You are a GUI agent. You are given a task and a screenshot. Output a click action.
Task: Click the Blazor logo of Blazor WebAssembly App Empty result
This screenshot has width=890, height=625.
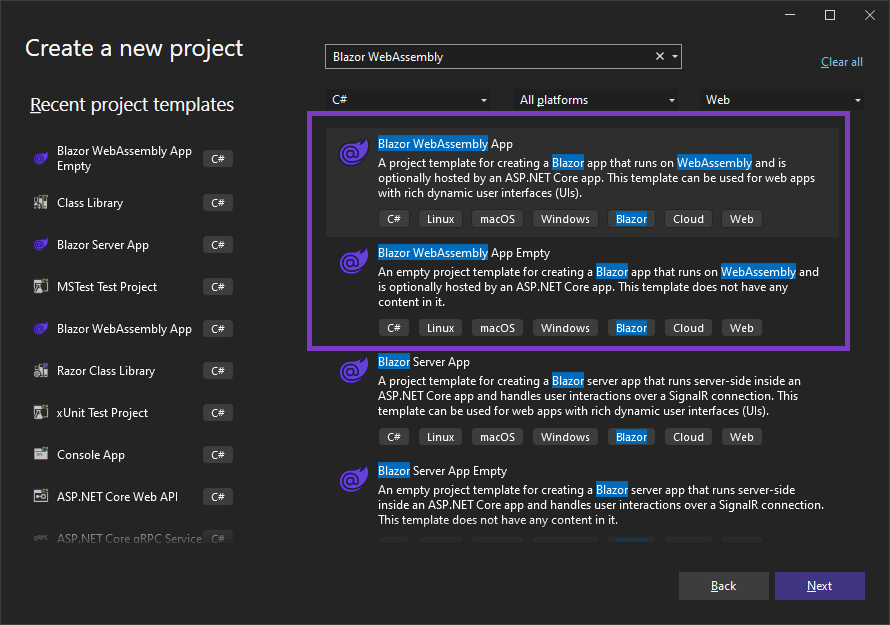[354, 261]
